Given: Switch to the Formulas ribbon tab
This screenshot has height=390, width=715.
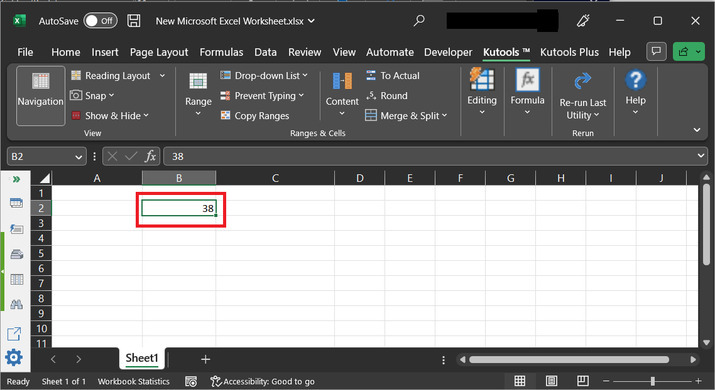Looking at the screenshot, I should click(x=221, y=52).
